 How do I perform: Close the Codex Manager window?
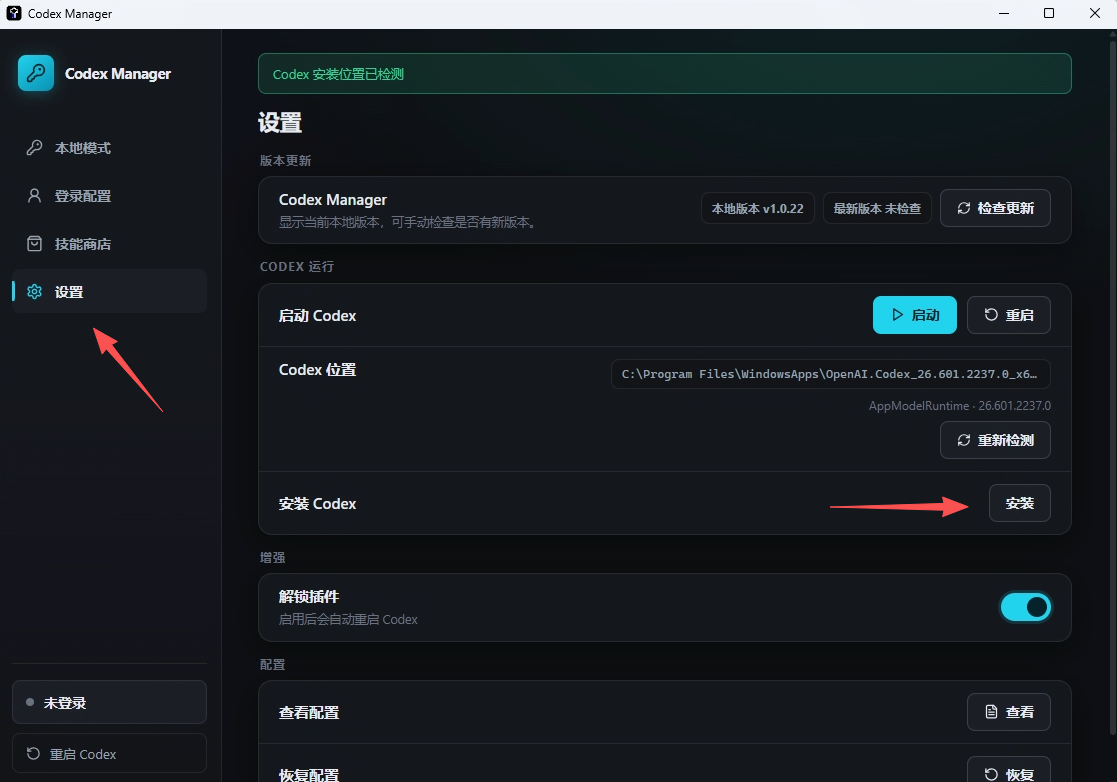point(1094,14)
